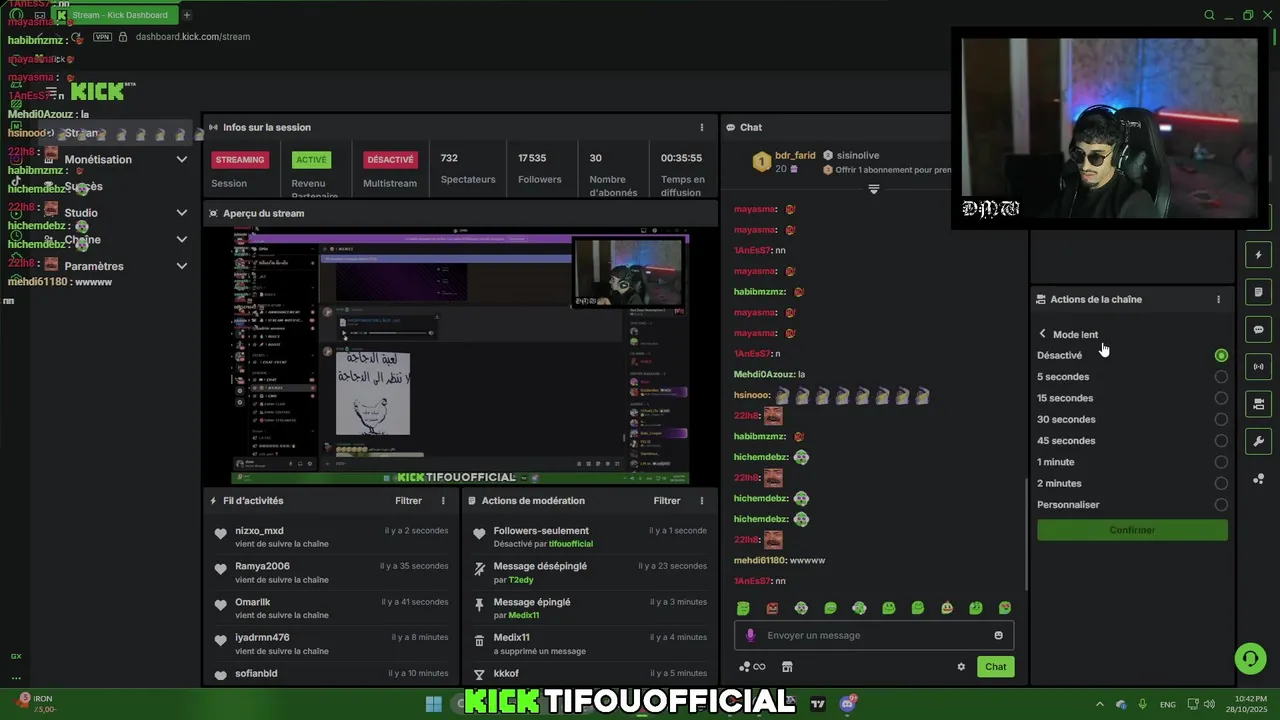Select 2 minutes slow mode
Screen dimensions: 1280x720
1132,483
